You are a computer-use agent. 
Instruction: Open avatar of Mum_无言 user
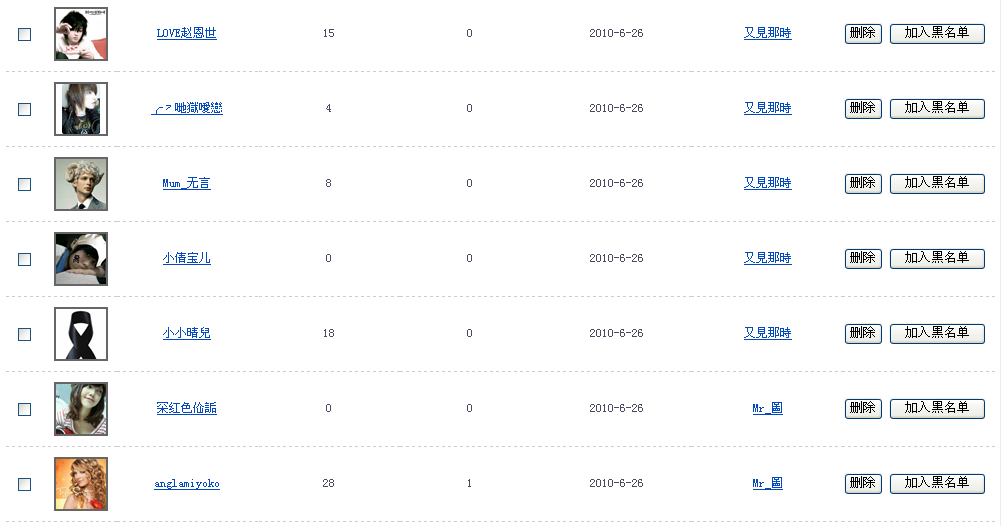81,184
